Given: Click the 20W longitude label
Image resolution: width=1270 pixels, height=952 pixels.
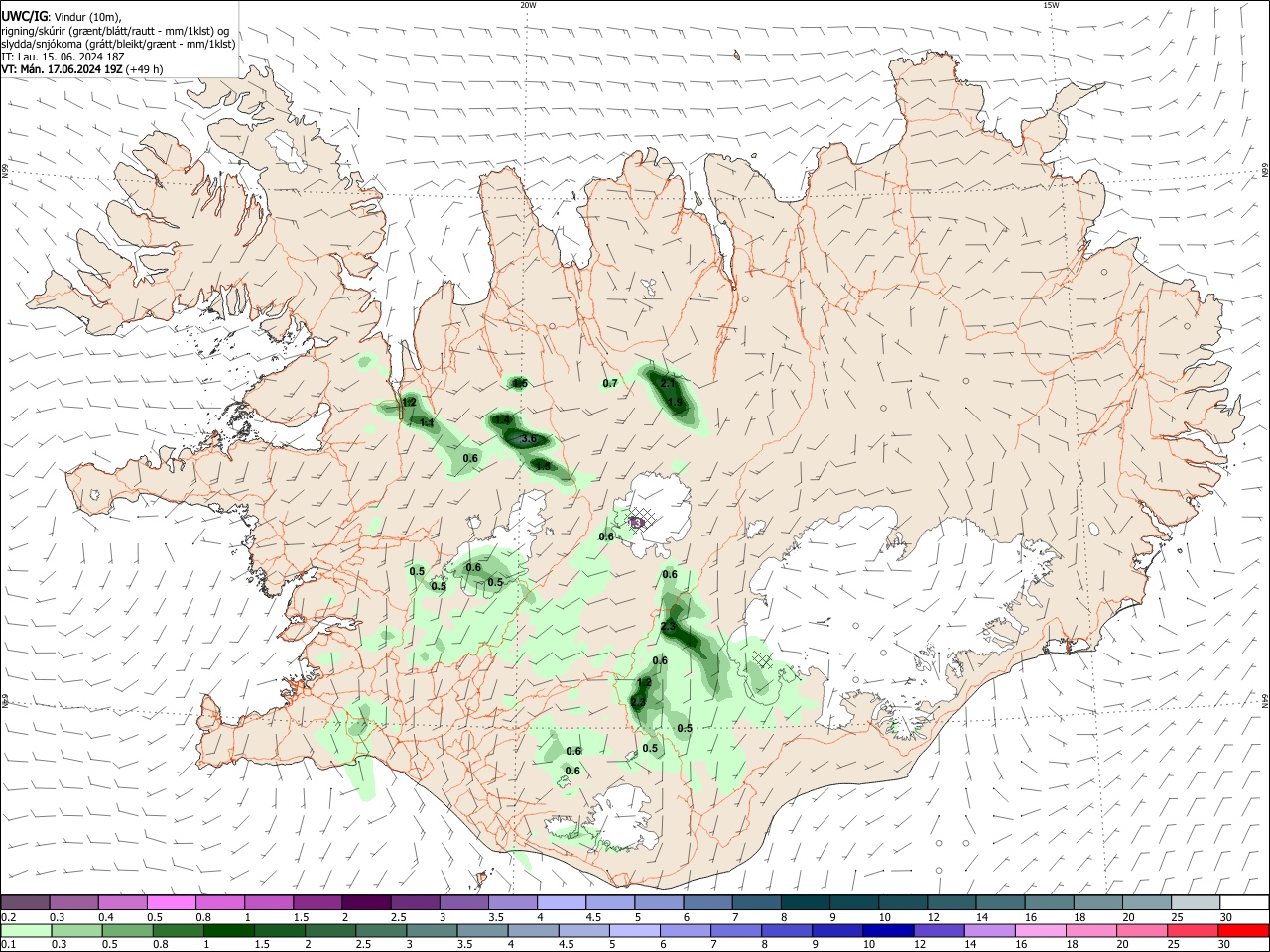Looking at the screenshot, I should pyautogui.click(x=528, y=5).
